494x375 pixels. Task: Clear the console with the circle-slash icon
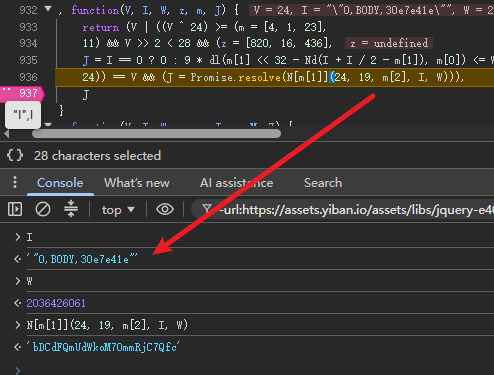tap(43, 209)
